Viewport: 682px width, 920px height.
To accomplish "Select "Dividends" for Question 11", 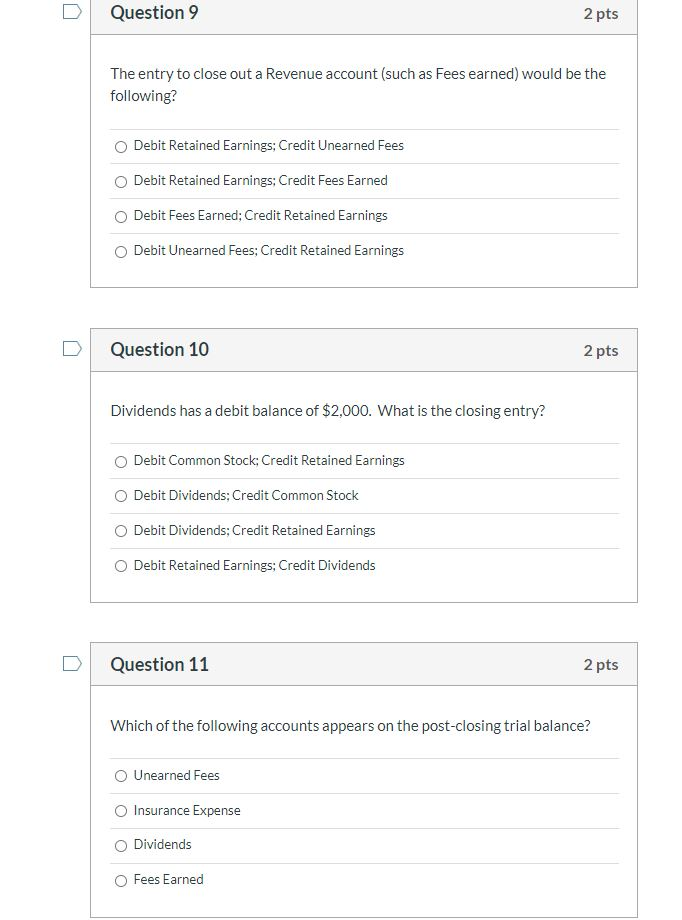I will click(121, 845).
